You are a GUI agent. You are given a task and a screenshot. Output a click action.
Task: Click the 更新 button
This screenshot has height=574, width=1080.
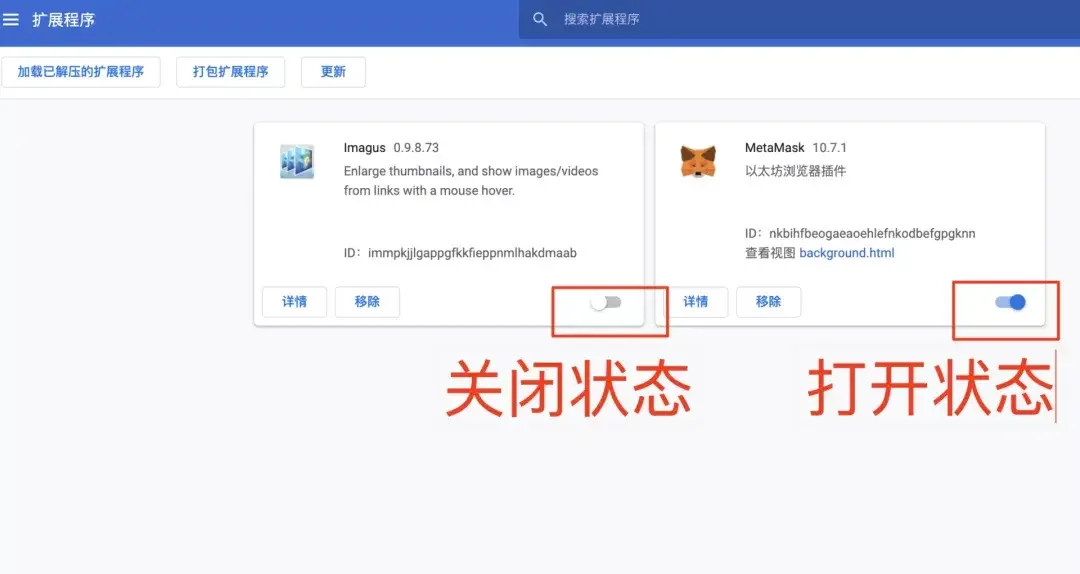(x=333, y=72)
